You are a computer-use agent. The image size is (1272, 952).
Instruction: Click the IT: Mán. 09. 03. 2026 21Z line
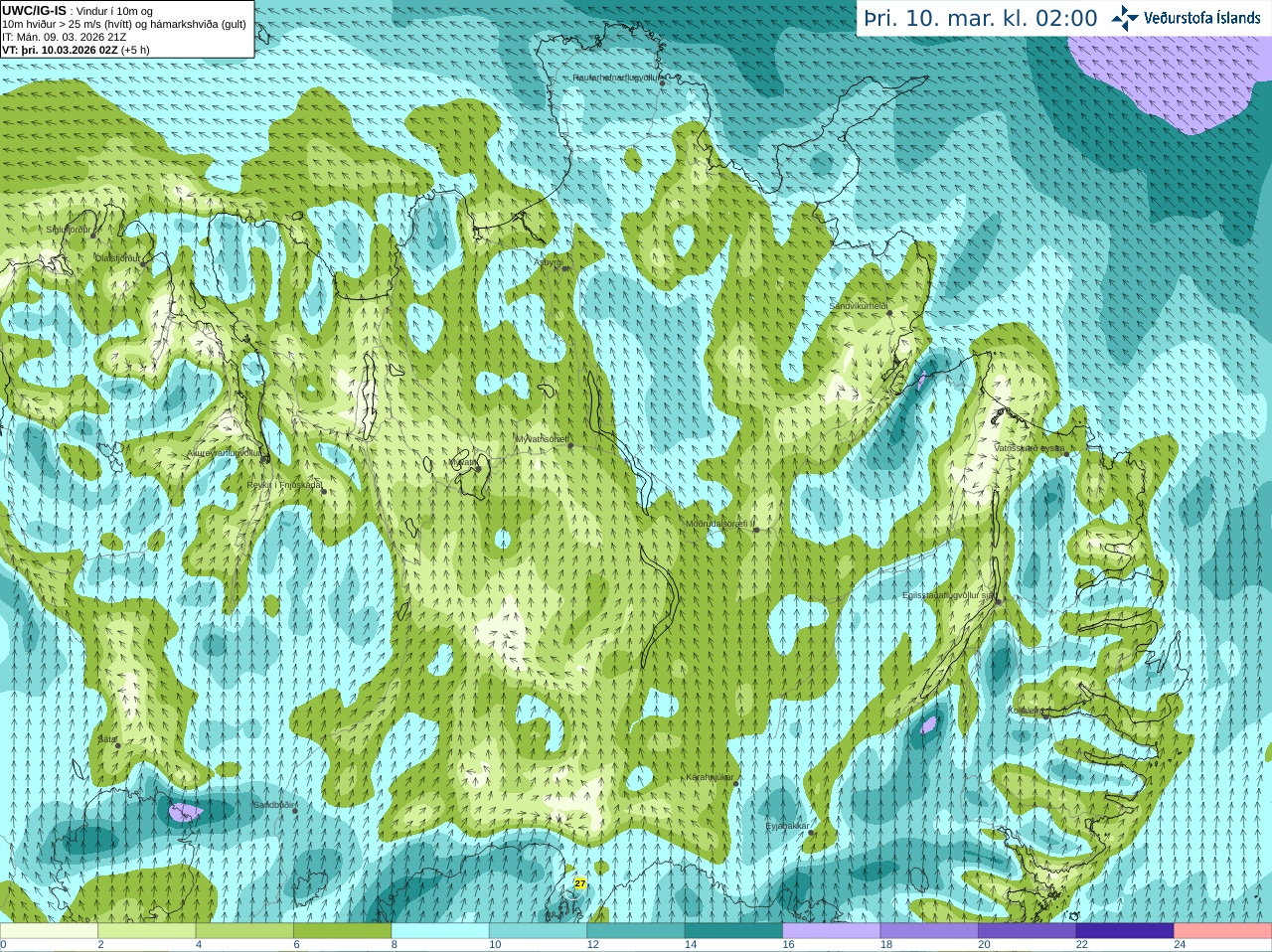coord(65,37)
